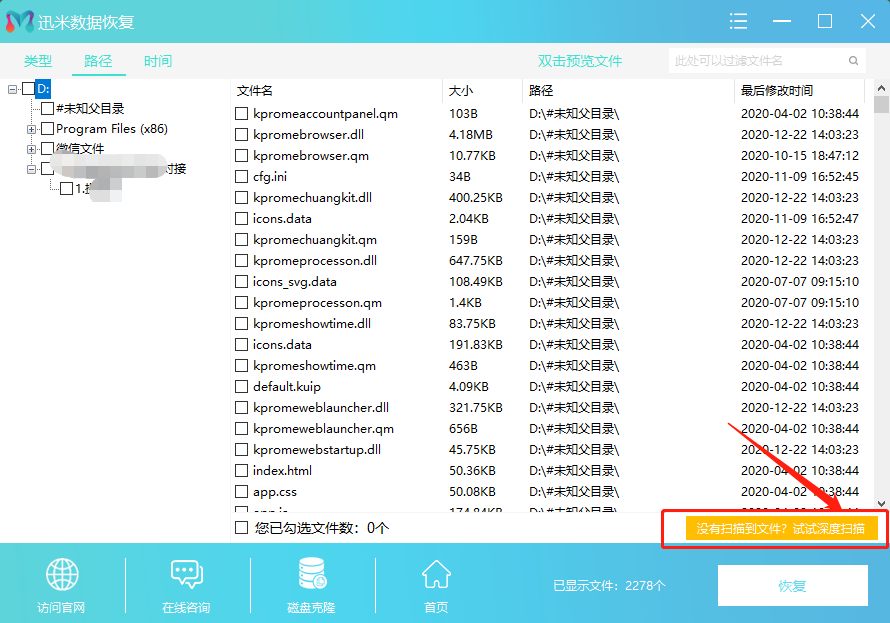Viewport: 890px width, 623px height.
Task: Focus the file name filter input
Action: pos(755,61)
